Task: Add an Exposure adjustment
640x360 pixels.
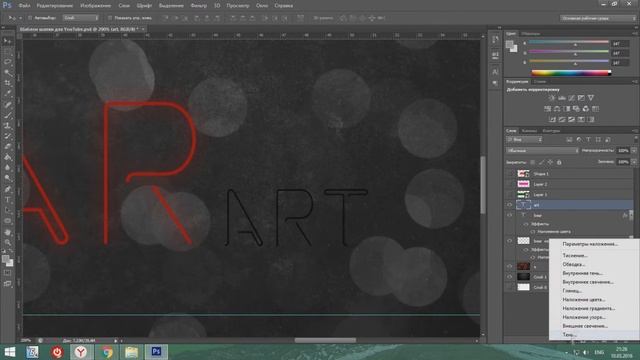Action: tap(581, 98)
